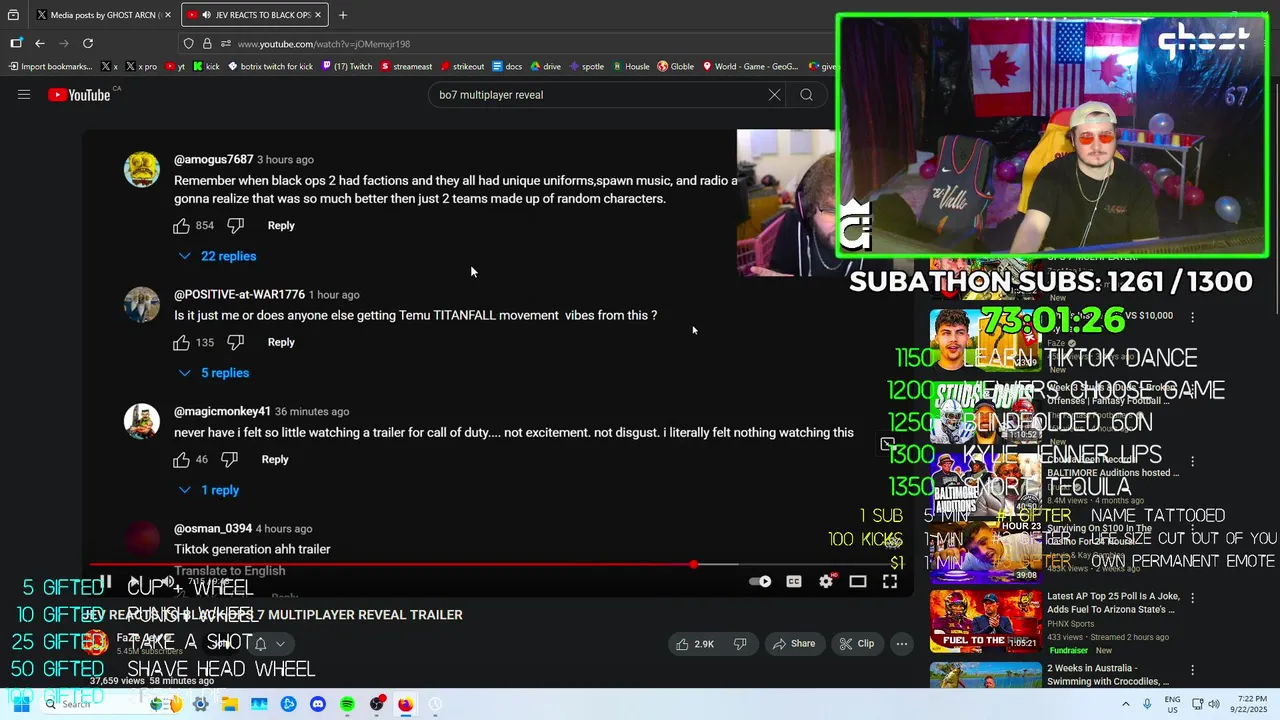Open the YouTube guide hamburger menu
Viewport: 1280px width, 720px height.
pos(24,95)
